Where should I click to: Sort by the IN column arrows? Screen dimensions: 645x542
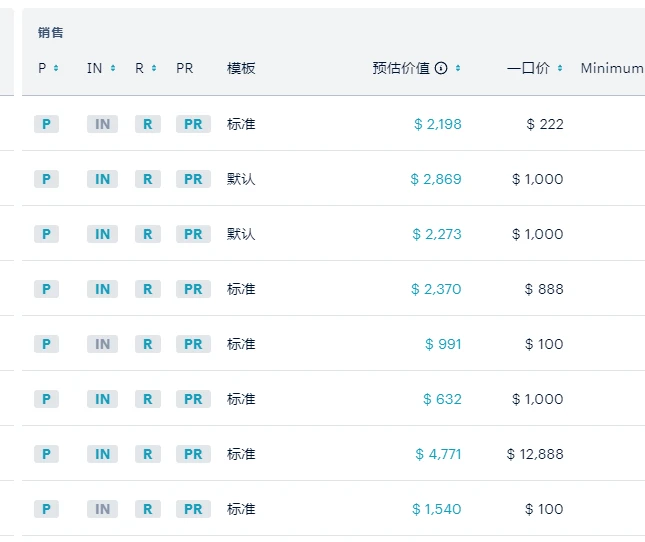(113, 68)
